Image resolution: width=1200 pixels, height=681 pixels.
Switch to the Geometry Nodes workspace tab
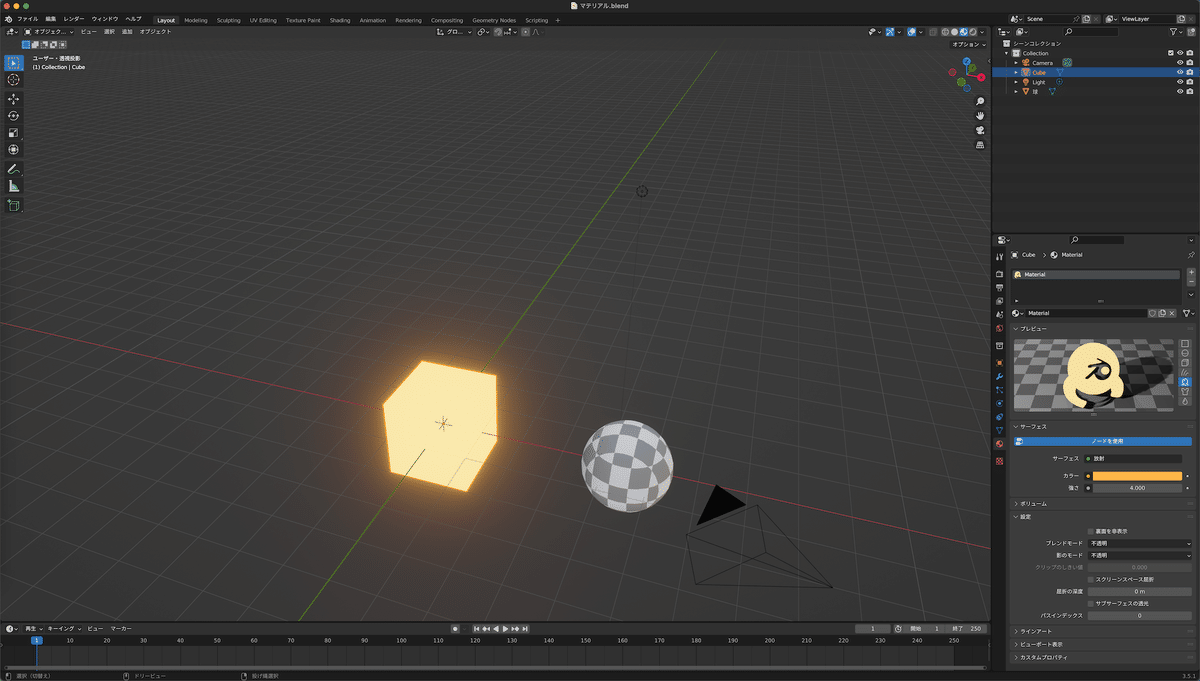click(x=494, y=20)
